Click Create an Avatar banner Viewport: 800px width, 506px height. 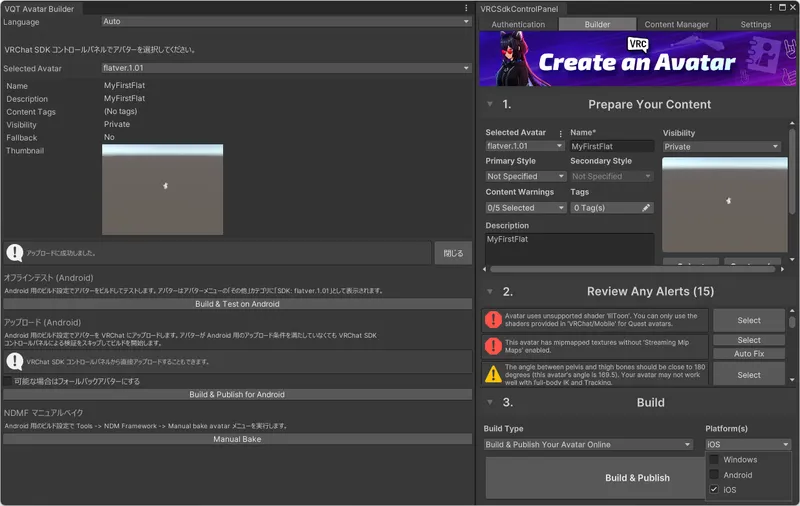[x=637, y=59]
